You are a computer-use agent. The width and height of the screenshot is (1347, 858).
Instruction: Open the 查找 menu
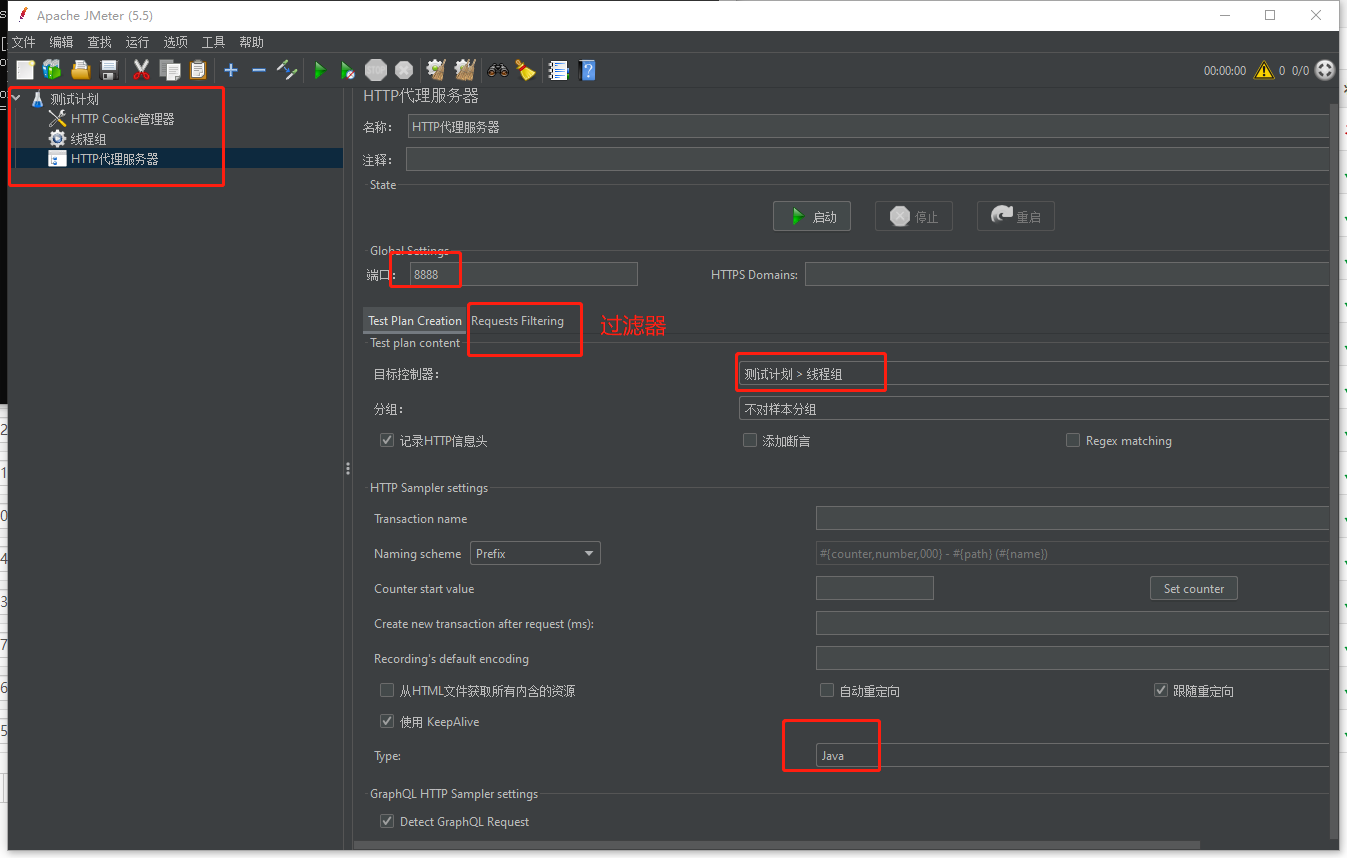99,42
